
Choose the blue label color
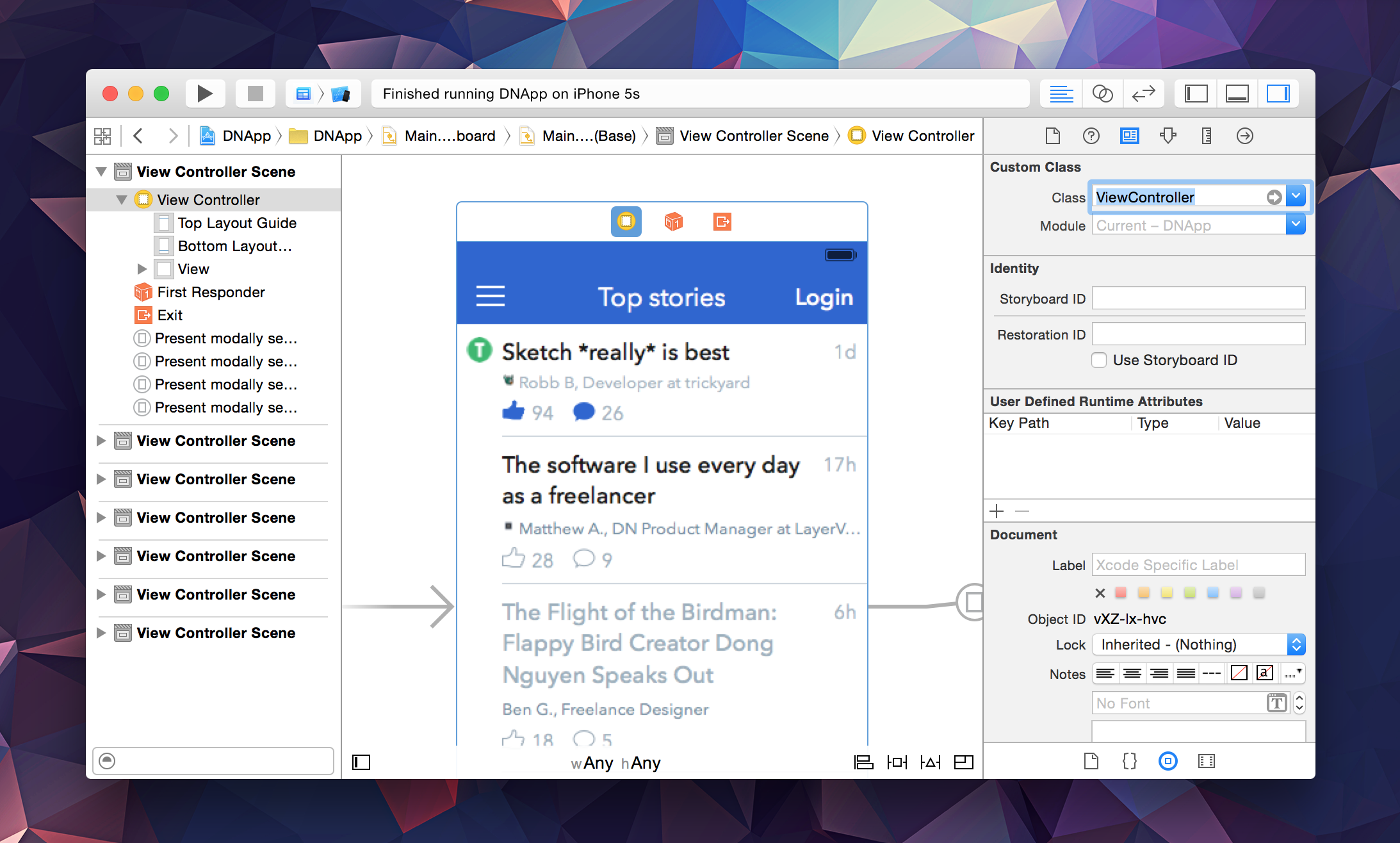coord(1213,593)
